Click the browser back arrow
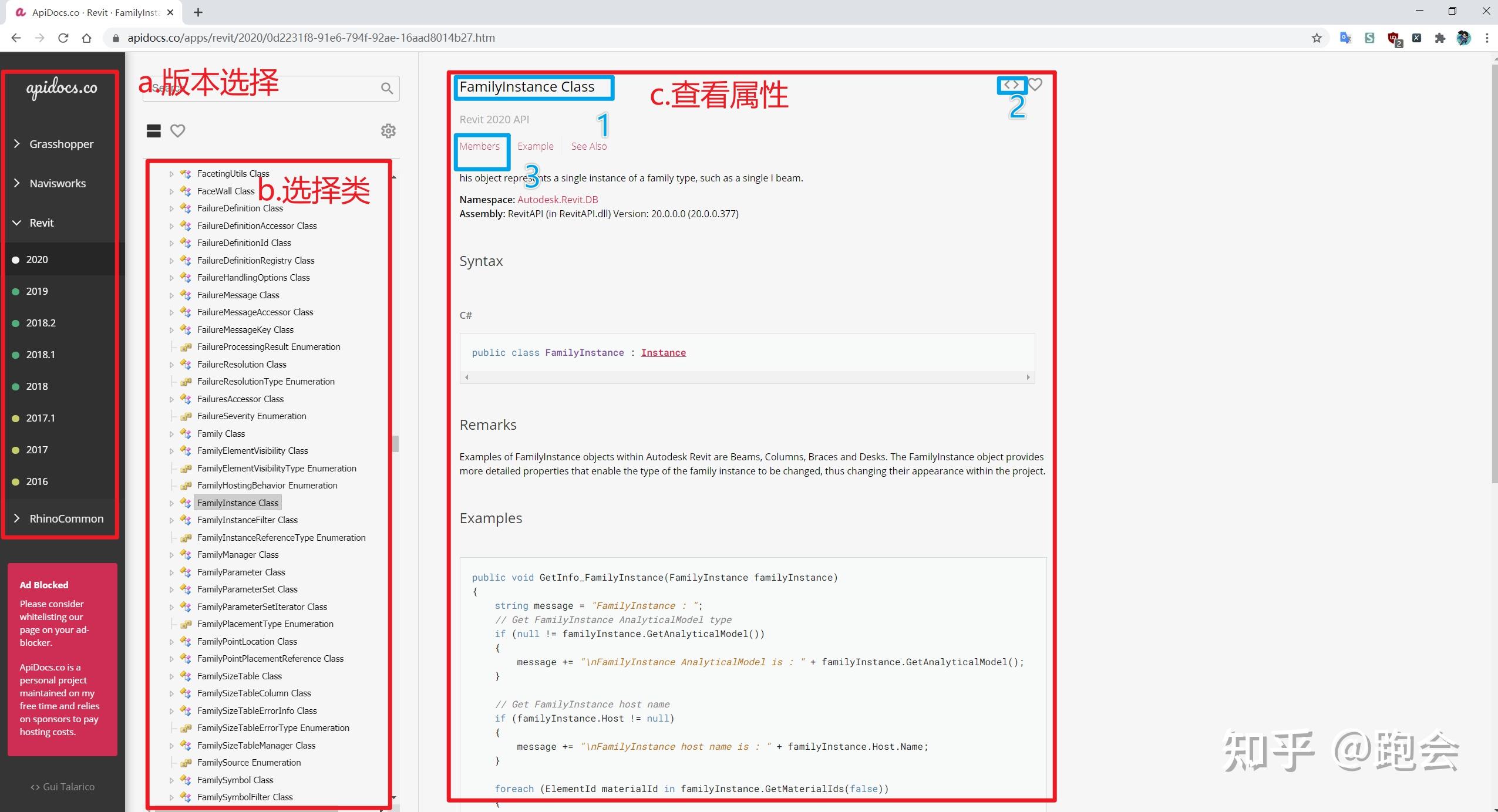Image resolution: width=1498 pixels, height=812 pixels. [16, 38]
